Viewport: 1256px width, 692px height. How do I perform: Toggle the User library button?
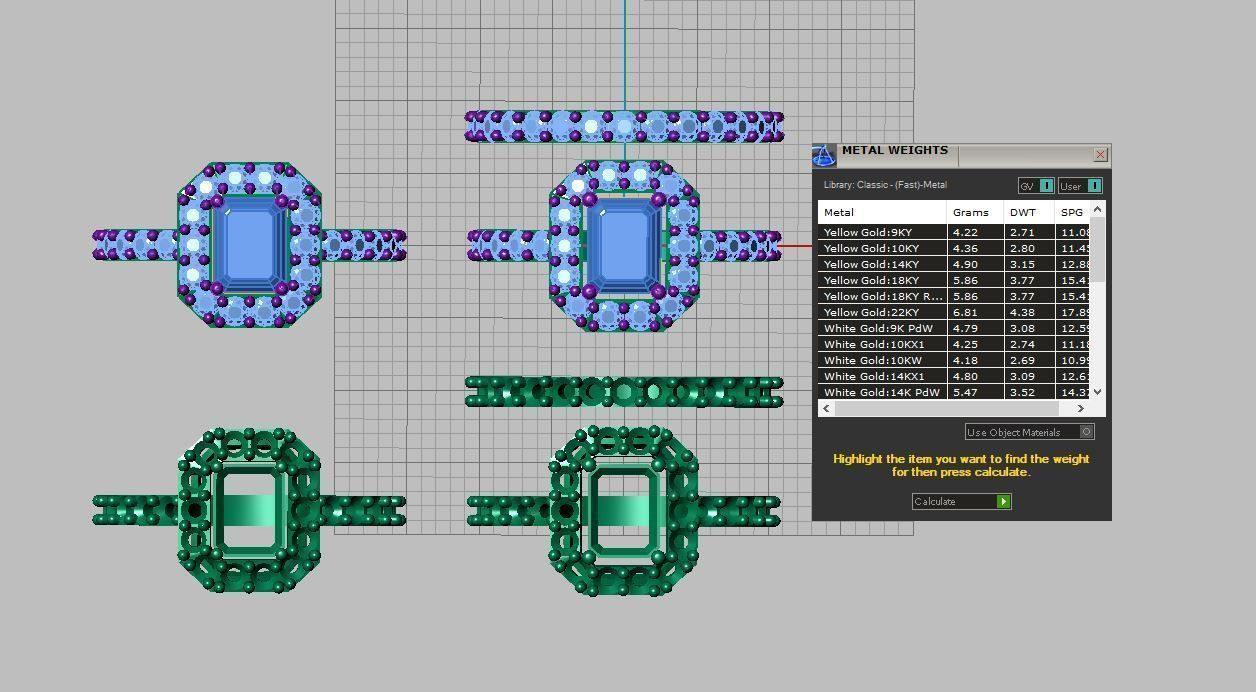tap(1080, 185)
